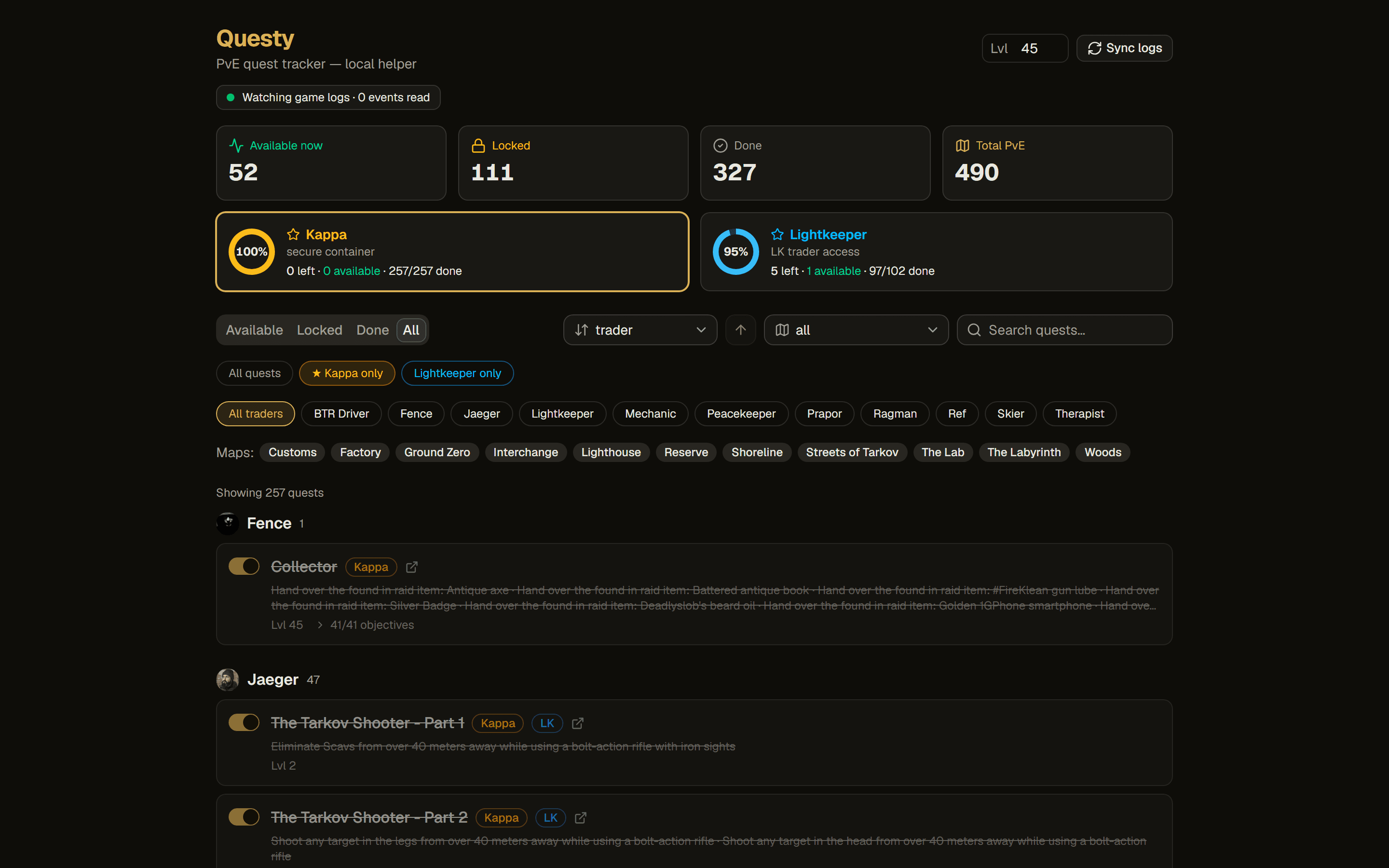
Task: Select the Streets of Tarkov map chip
Action: 852,452
